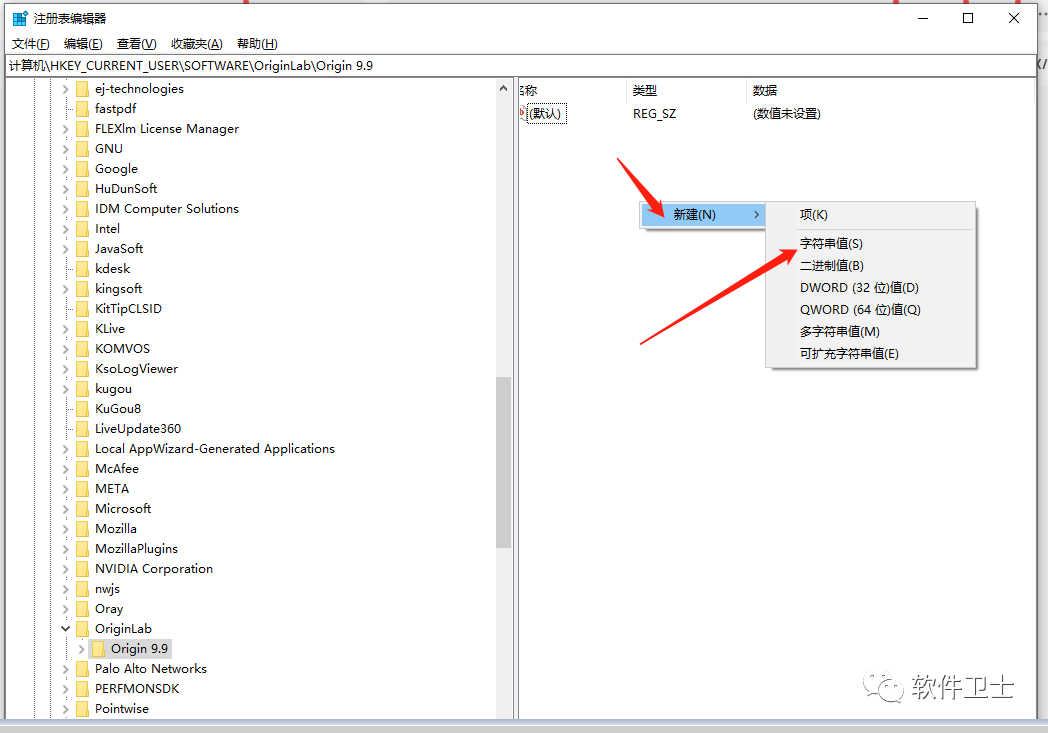Image resolution: width=1048 pixels, height=733 pixels.
Task: Click the tree pane vertical scrollbar thumb
Action: tap(503, 462)
